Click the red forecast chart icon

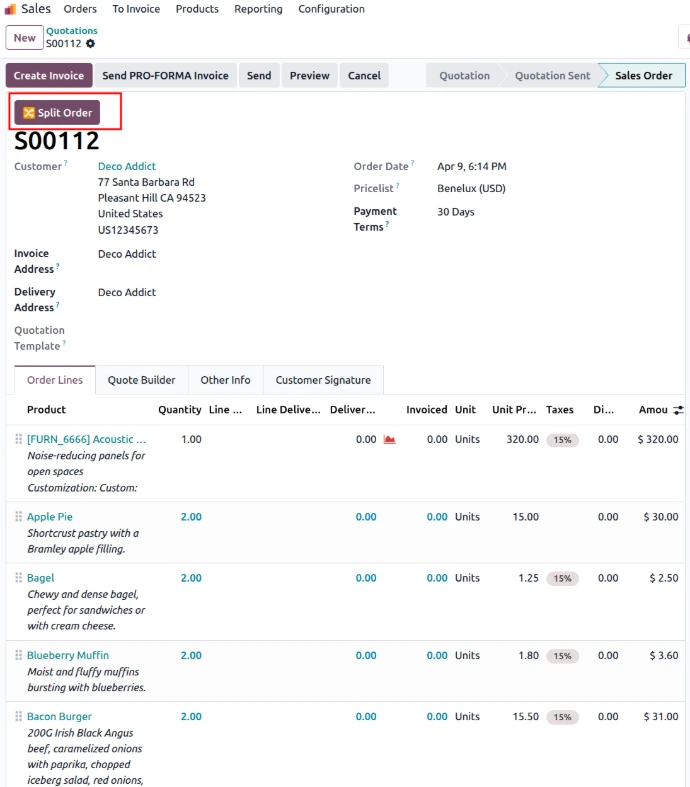(x=390, y=440)
